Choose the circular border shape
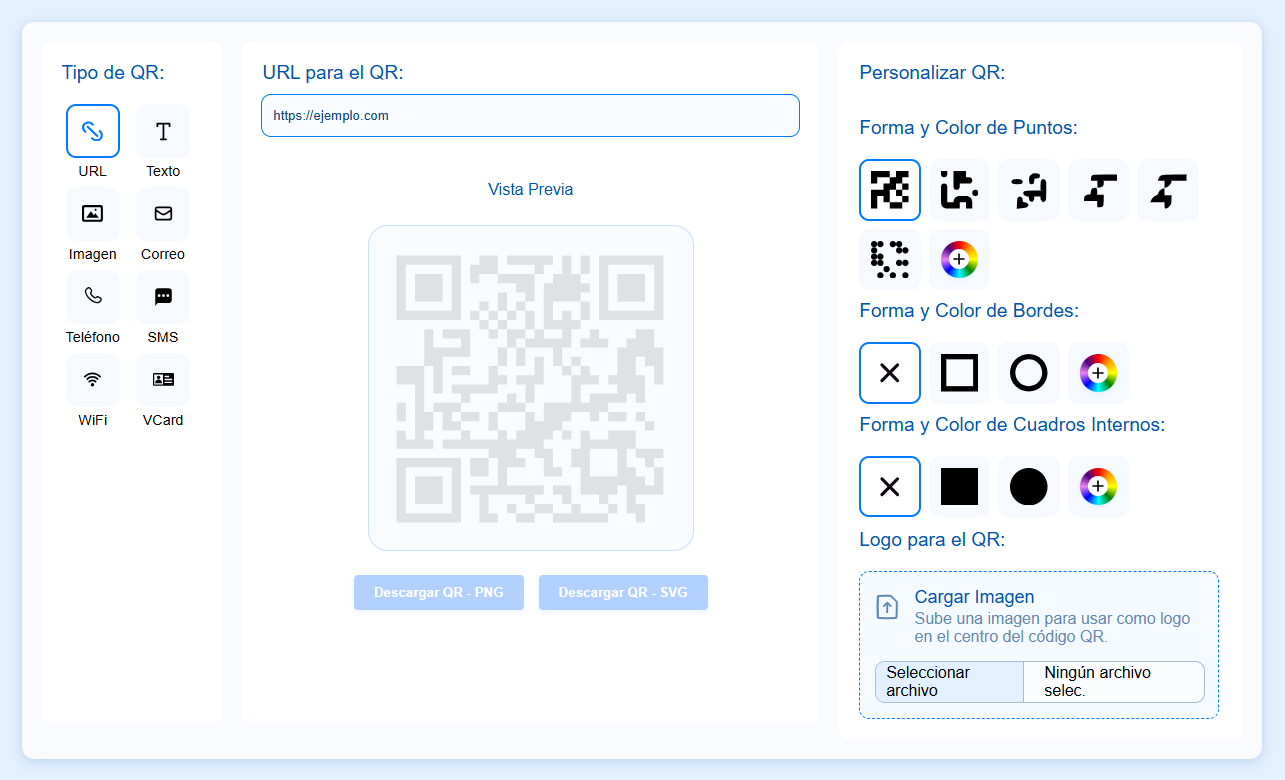Viewport: 1285px width, 780px height. point(1028,372)
